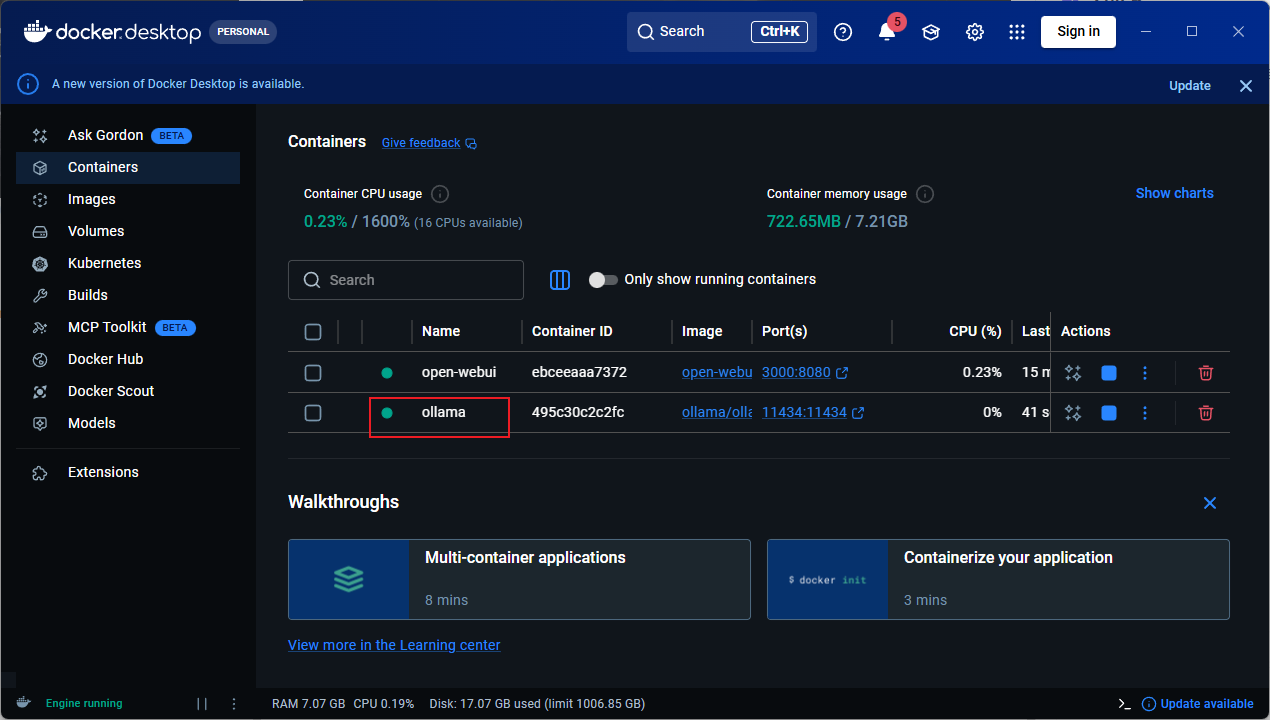Click the engine whale icon in status bar

24,703
